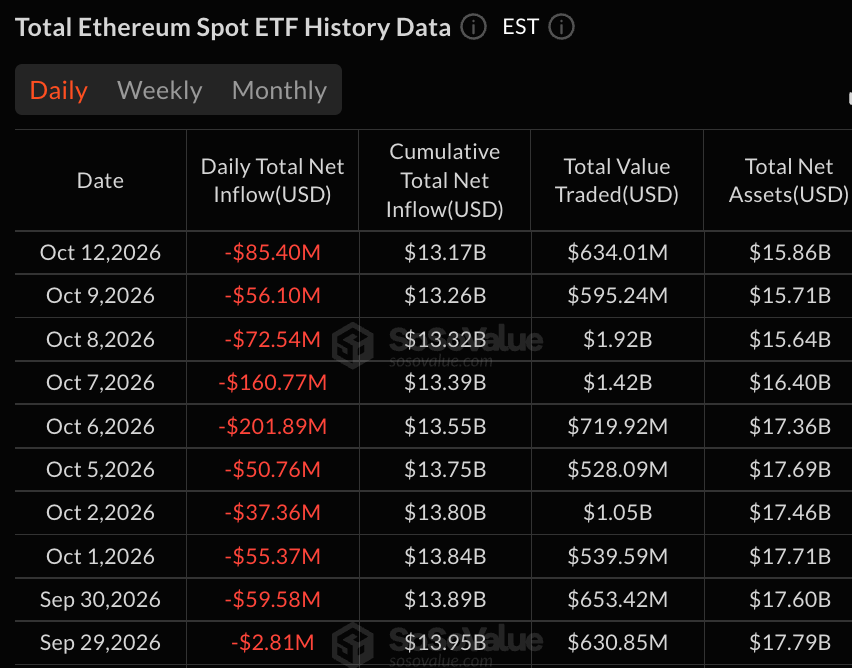Click the $539.59M value traded cell
Screen dimensions: 852x668
tap(617, 556)
